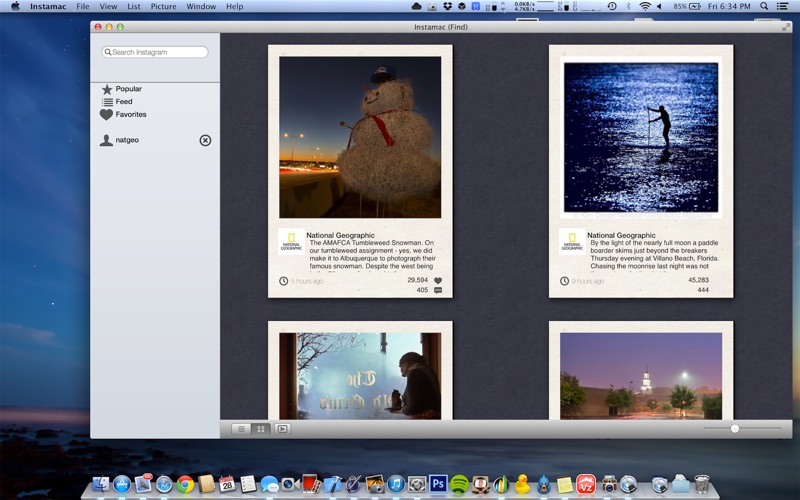Screen dimensions: 800x500
Task: Open Reminders from the dock
Action: pyautogui.click(x=248, y=484)
